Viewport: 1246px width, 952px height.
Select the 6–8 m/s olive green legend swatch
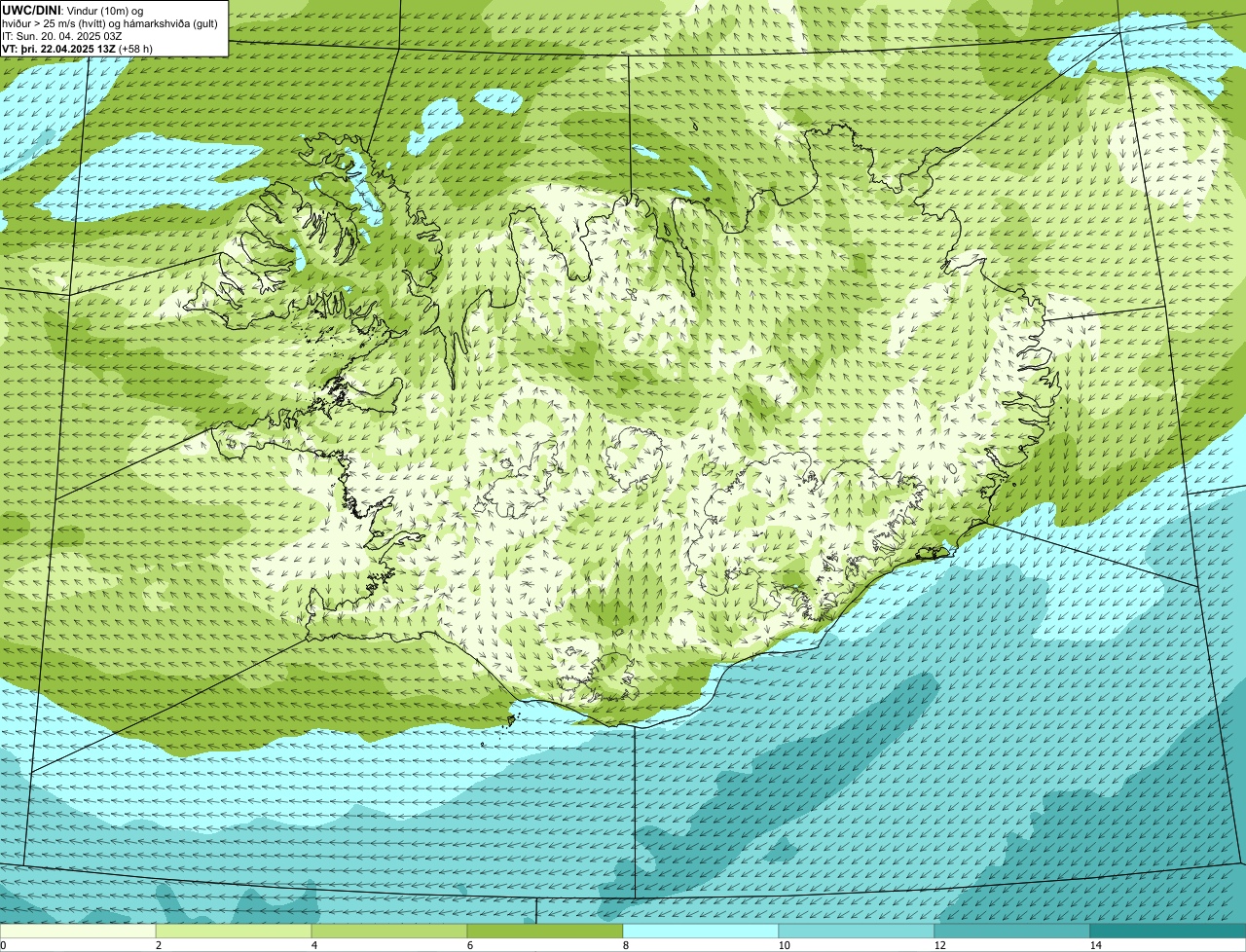pos(545,931)
